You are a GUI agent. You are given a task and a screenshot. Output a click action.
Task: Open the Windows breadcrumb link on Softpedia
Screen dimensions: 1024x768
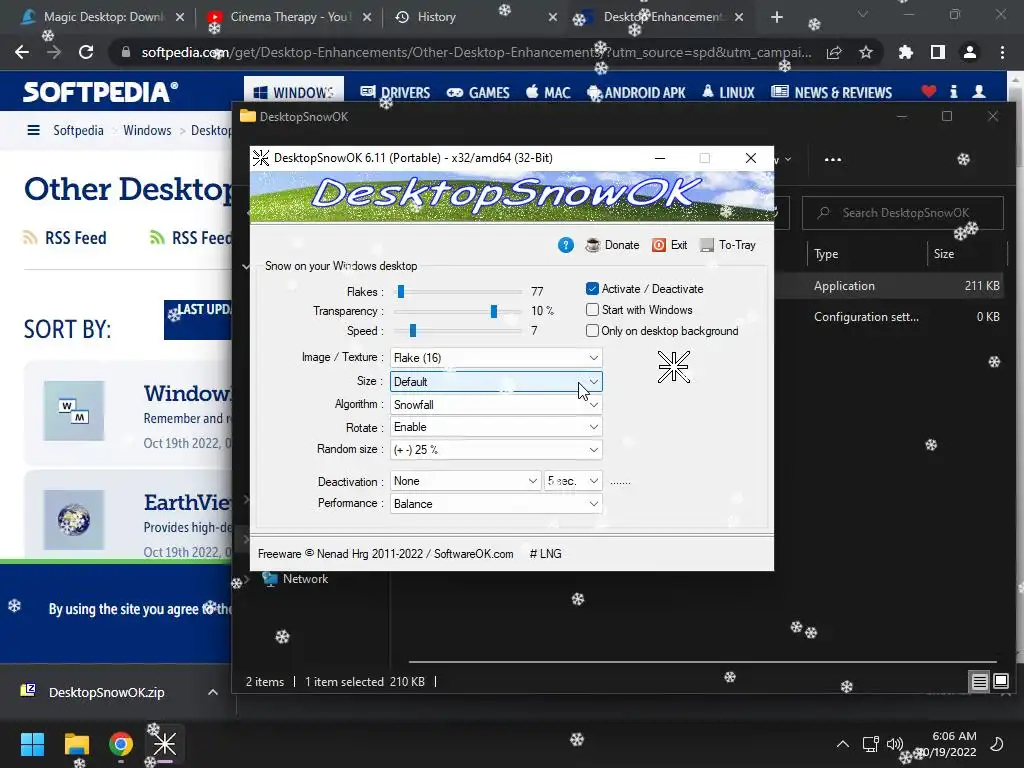click(147, 131)
